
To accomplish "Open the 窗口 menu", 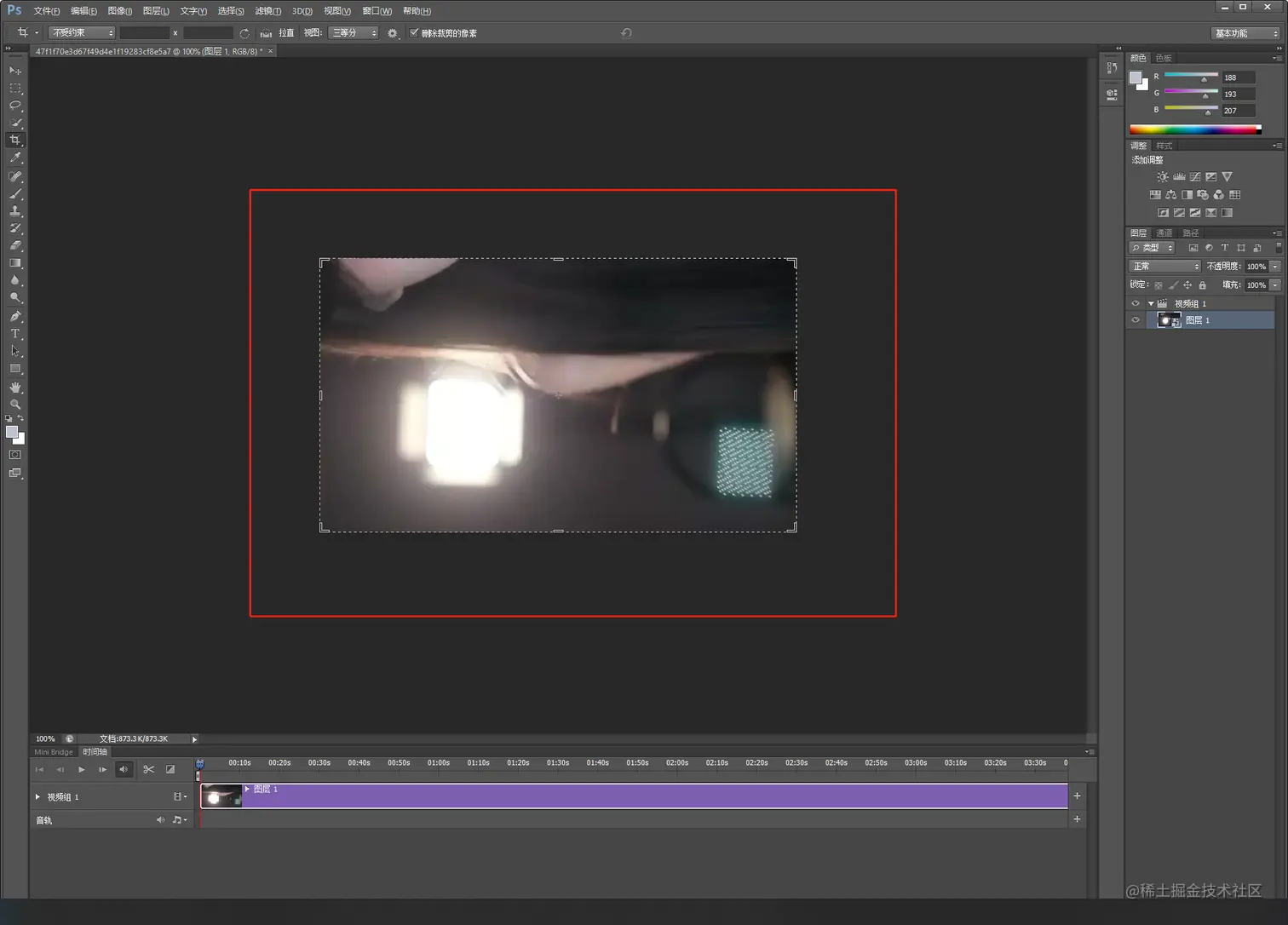I will (x=377, y=11).
